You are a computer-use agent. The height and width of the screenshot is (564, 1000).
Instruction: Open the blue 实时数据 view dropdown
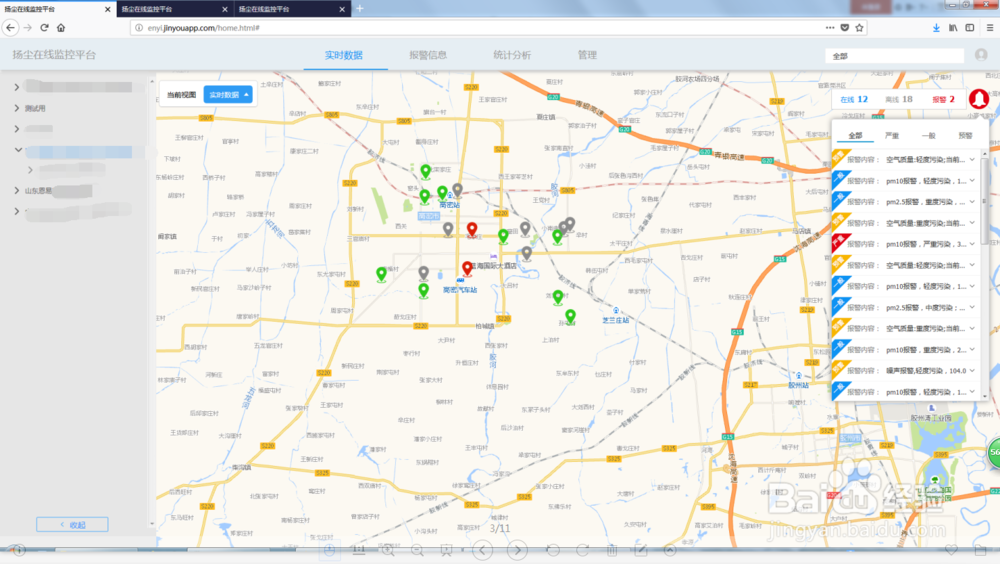pos(228,94)
